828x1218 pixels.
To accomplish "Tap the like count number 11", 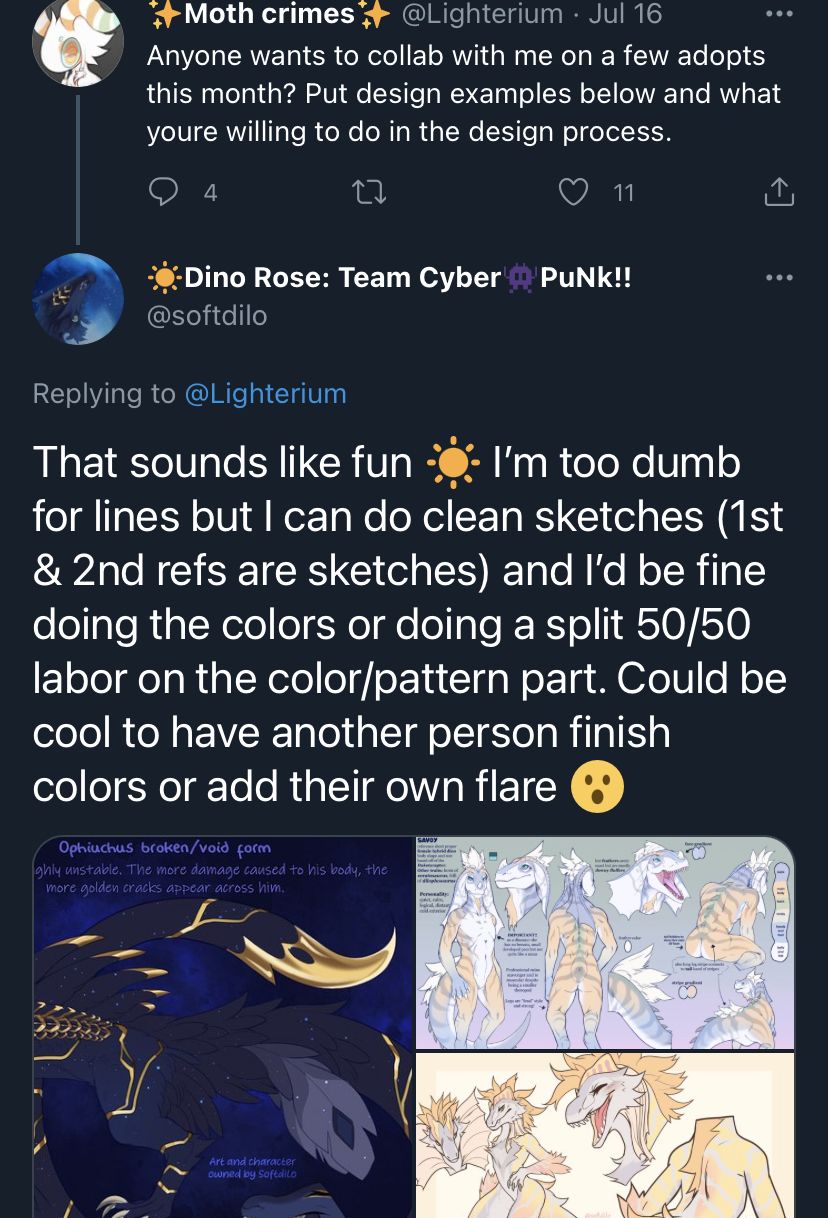I will click(624, 193).
